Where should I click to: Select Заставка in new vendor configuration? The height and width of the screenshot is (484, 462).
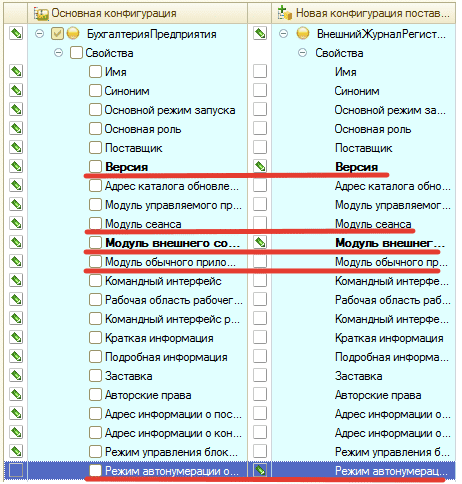click(358, 376)
